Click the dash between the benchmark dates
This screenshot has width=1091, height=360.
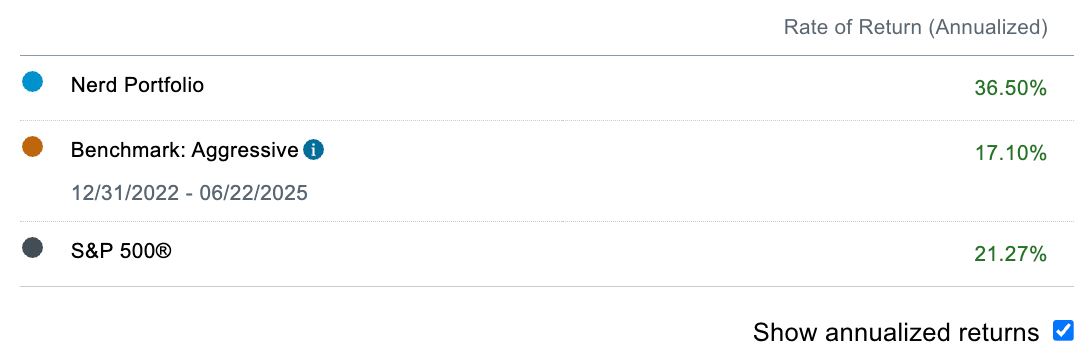click(x=189, y=193)
